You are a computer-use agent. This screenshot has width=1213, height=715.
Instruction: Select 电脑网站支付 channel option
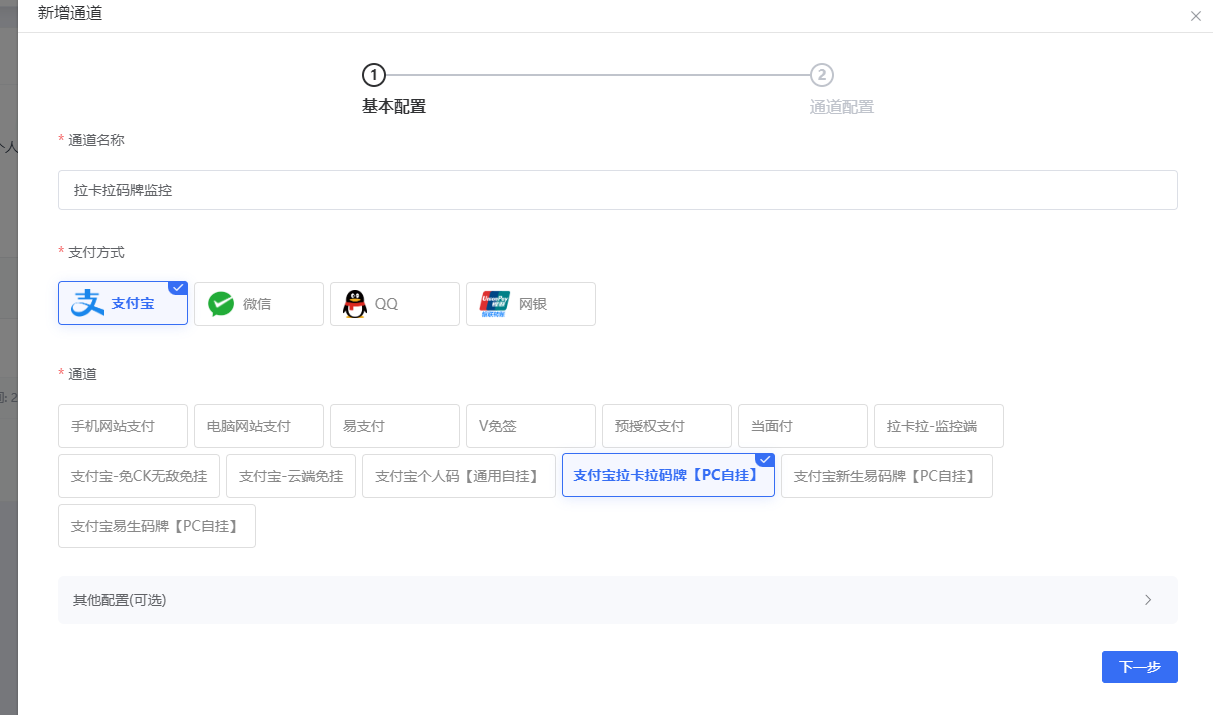[x=259, y=426]
